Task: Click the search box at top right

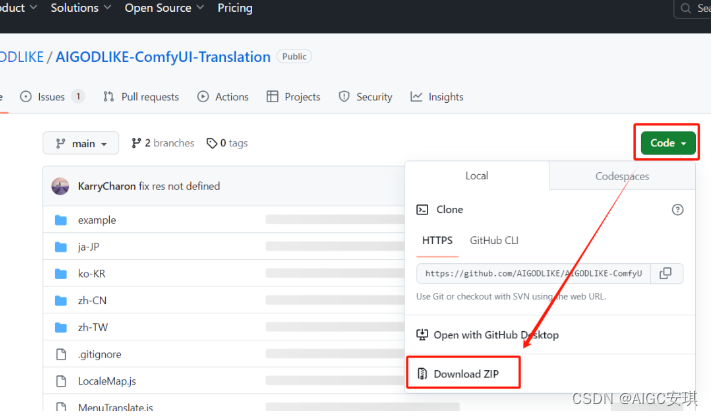Action: click(693, 8)
